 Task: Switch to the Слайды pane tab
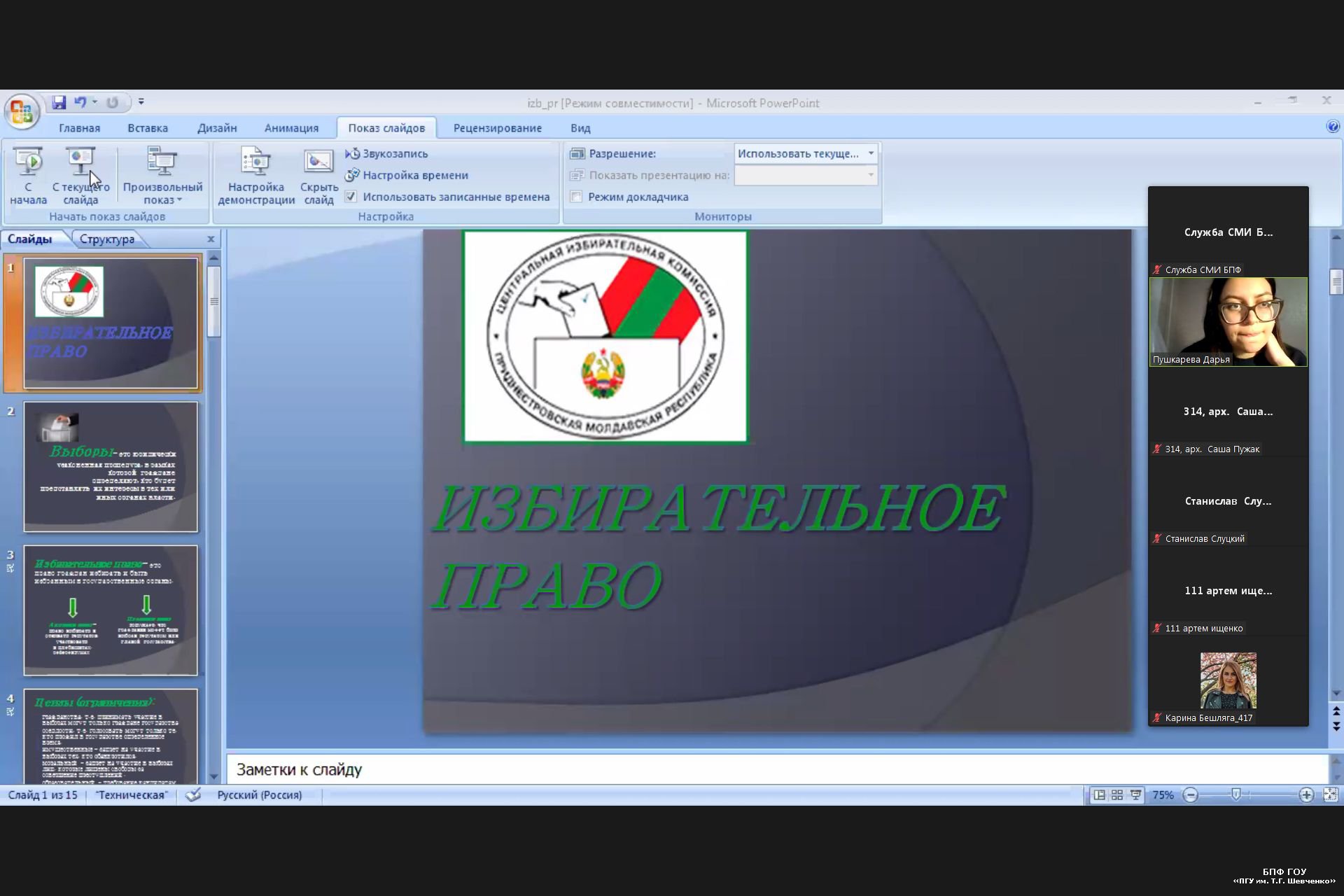click(x=30, y=239)
